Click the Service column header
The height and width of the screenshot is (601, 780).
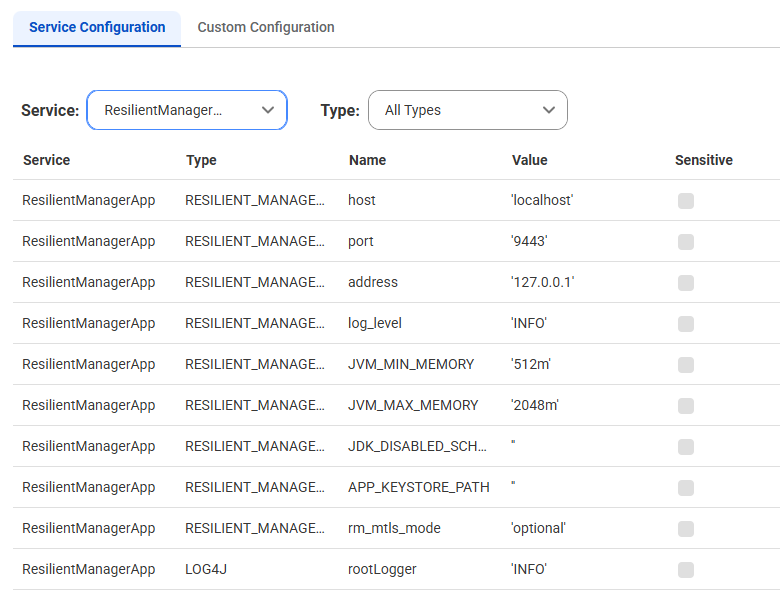(x=46, y=160)
